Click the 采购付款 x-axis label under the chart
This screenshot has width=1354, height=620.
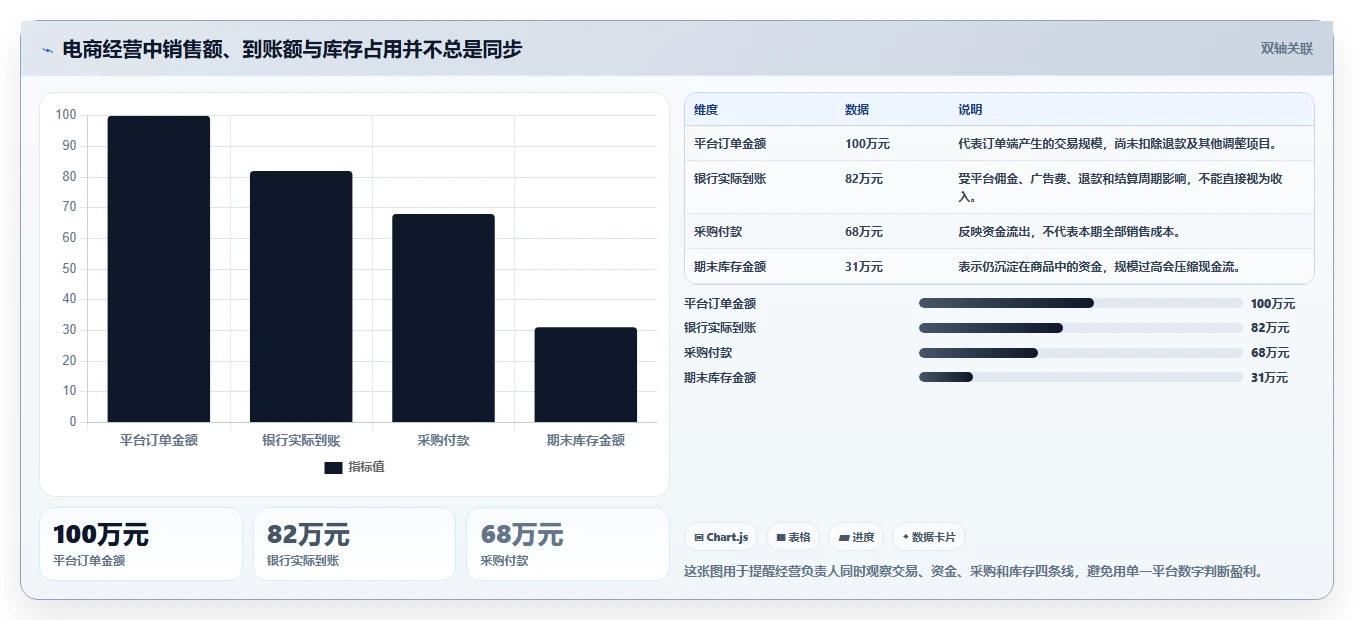coord(443,440)
